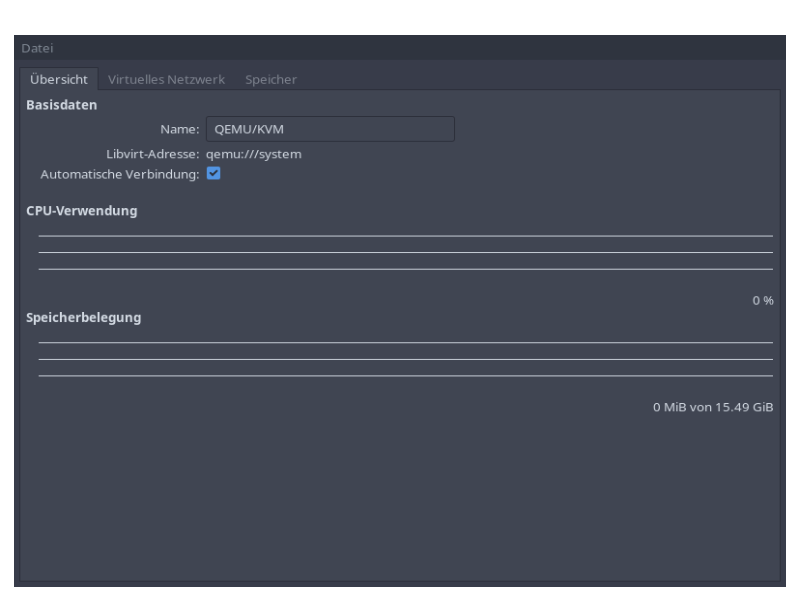
Task: Click the CPU-Verwendung section heading
Action: coord(81,211)
